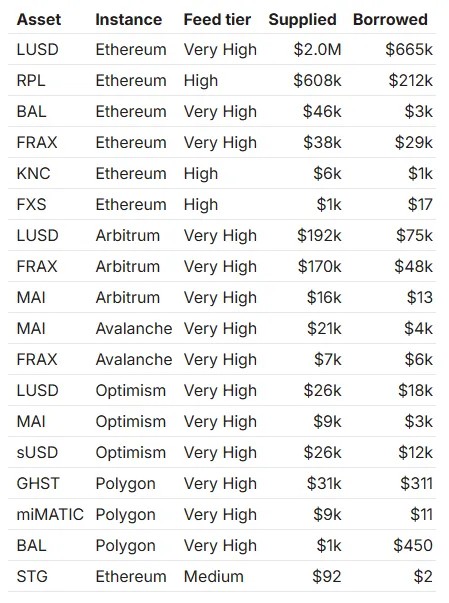The width and height of the screenshot is (449, 603).
Task: Select the Feed tier column header
Action: pos(217,20)
